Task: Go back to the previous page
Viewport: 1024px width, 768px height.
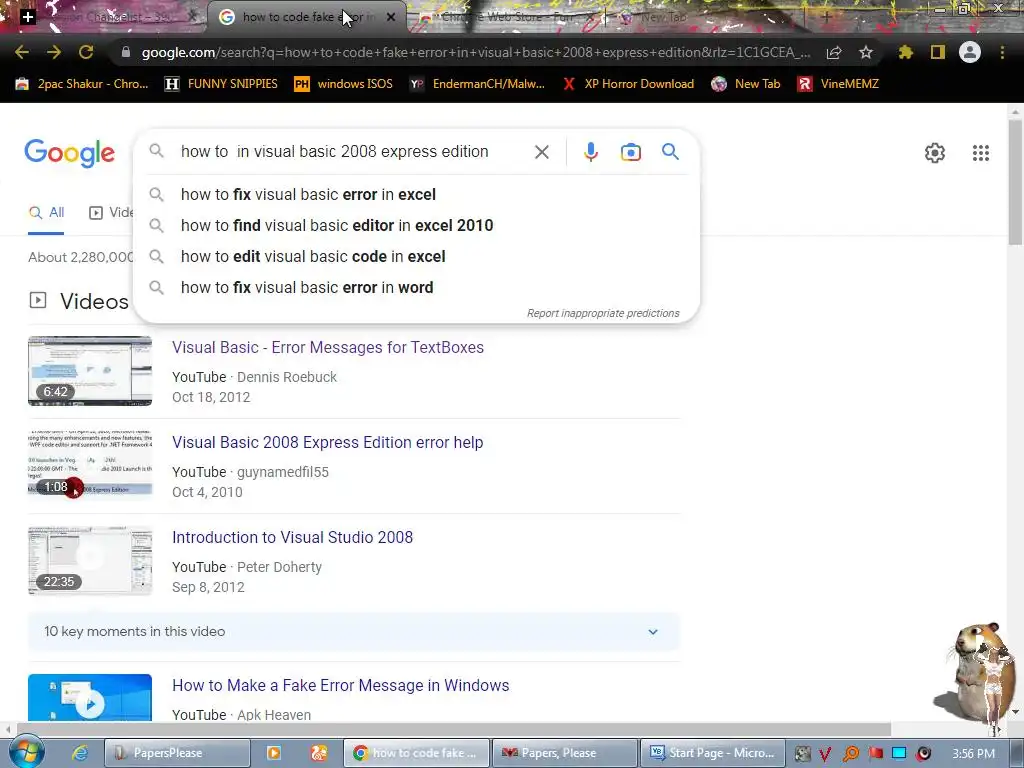Action: point(22,52)
